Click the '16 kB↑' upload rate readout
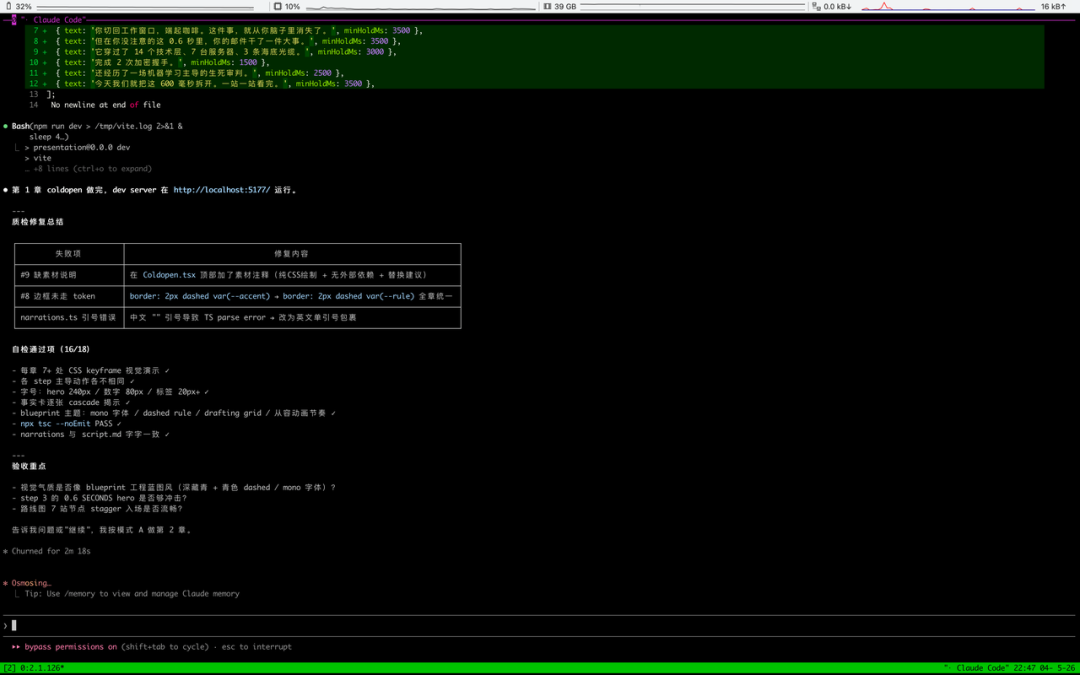Screen dimensions: 1080x675 coord(1054,6)
